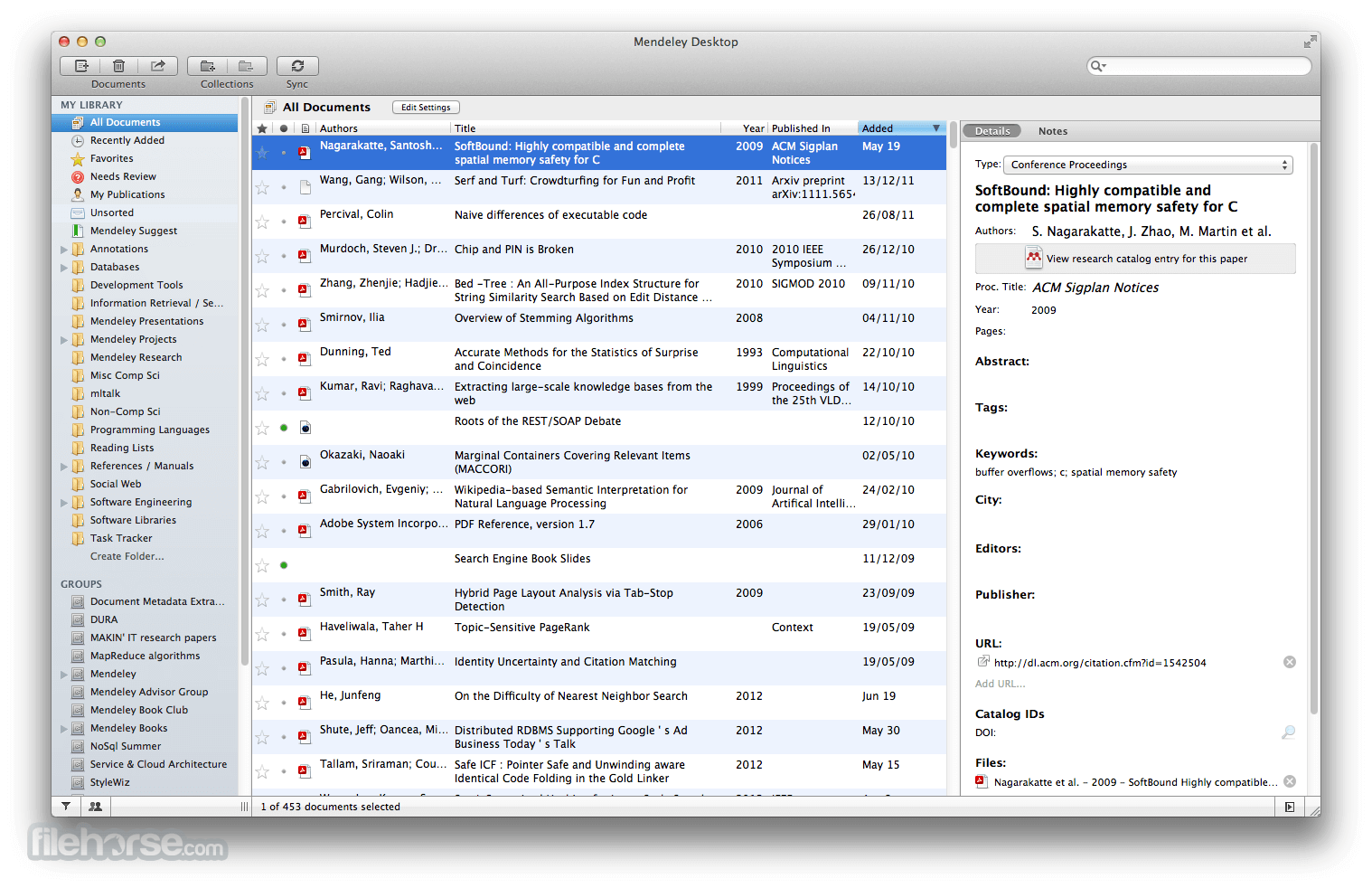The height and width of the screenshot is (888, 1372).
Task: Star the PDF Reference, version 1.7 document
Action: [262, 531]
